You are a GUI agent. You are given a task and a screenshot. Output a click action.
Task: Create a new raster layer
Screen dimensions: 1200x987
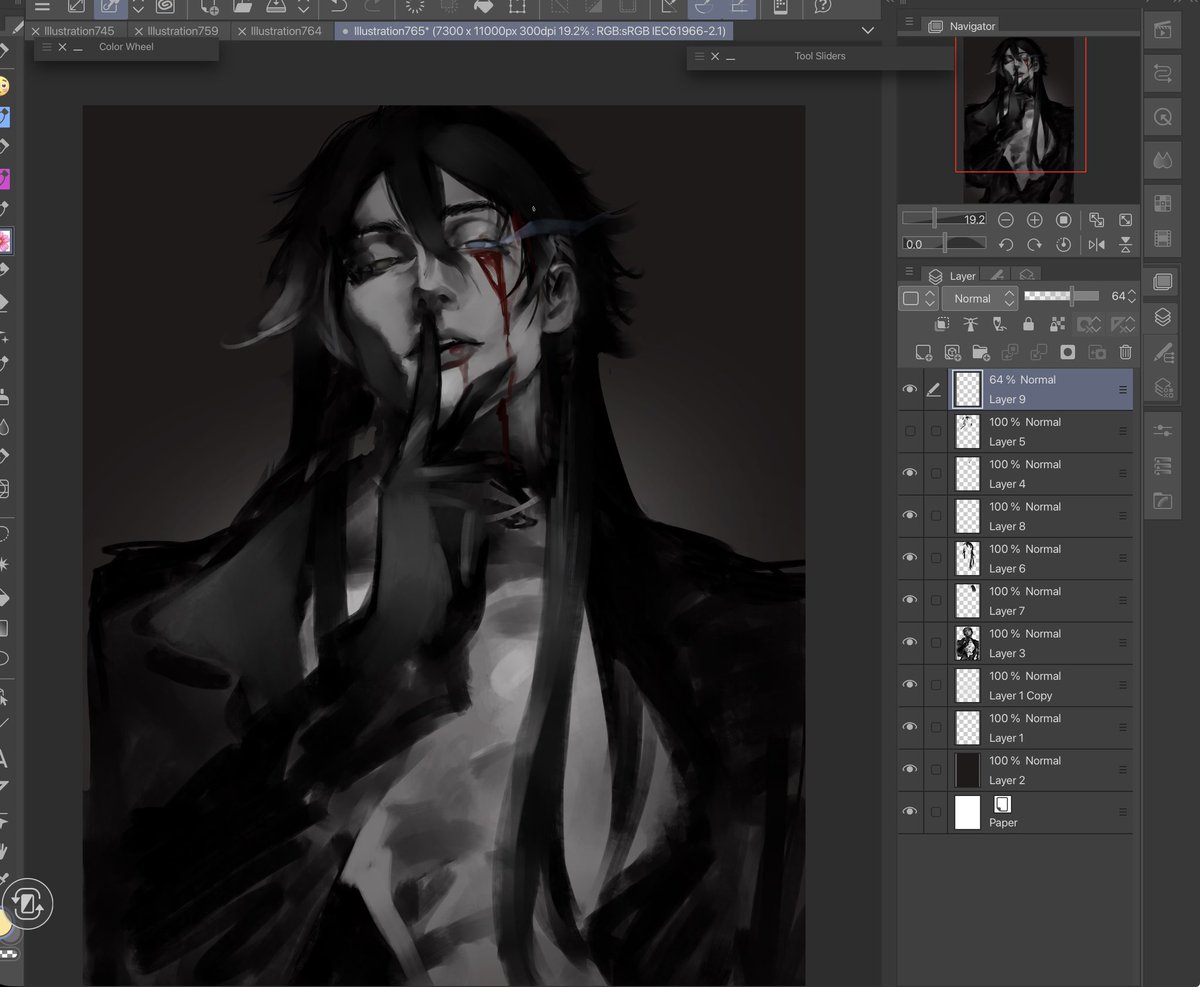(923, 352)
